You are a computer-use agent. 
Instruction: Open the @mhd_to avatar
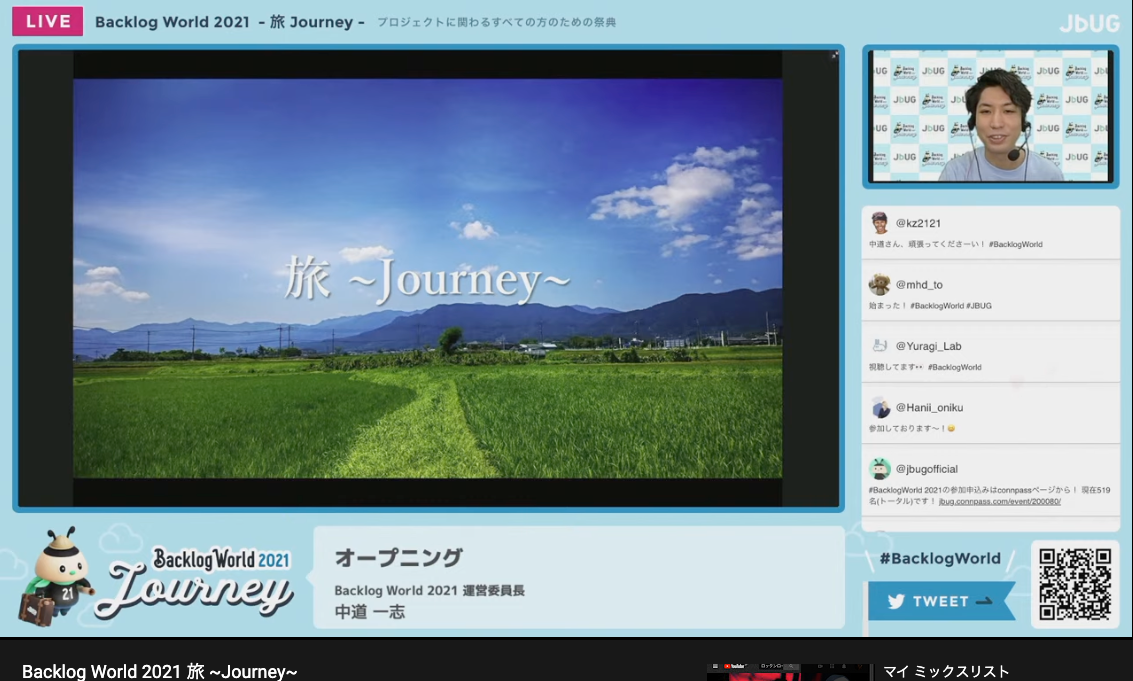879,284
